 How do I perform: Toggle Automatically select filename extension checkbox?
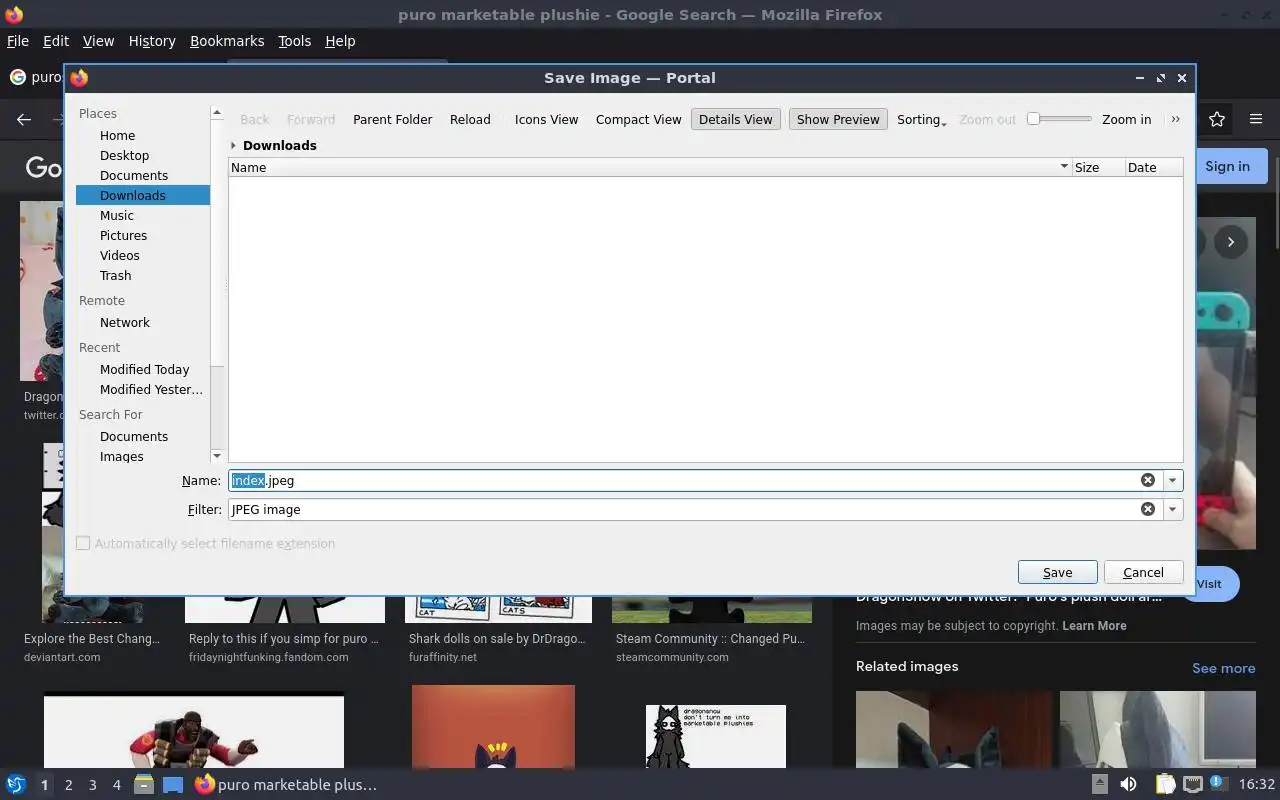click(83, 543)
